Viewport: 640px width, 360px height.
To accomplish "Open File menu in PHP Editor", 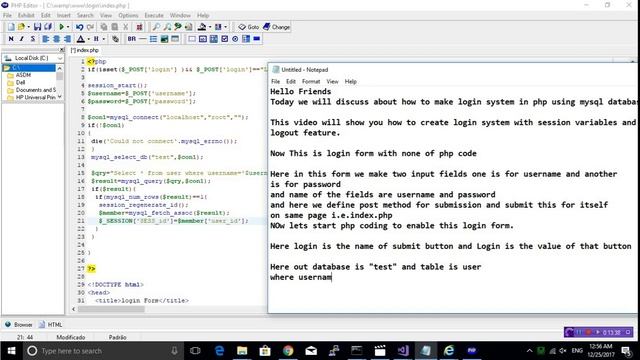I will point(7,15).
